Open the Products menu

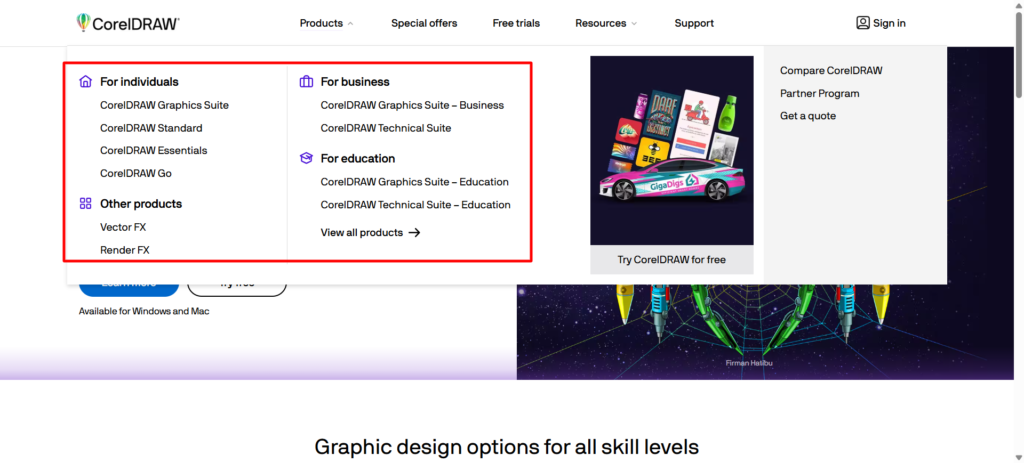click(321, 23)
